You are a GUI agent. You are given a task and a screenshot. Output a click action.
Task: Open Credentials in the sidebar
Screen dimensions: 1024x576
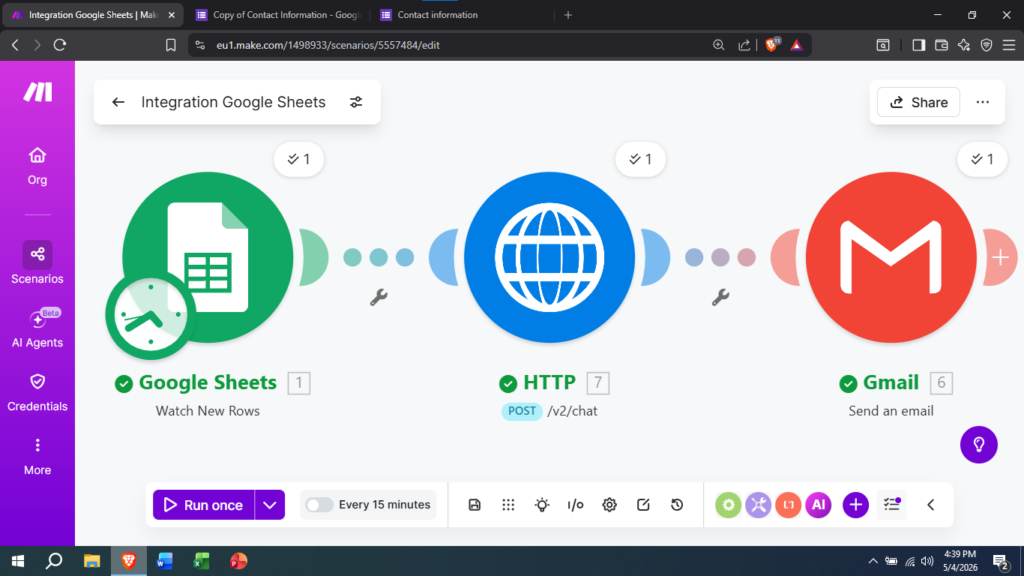(37, 392)
